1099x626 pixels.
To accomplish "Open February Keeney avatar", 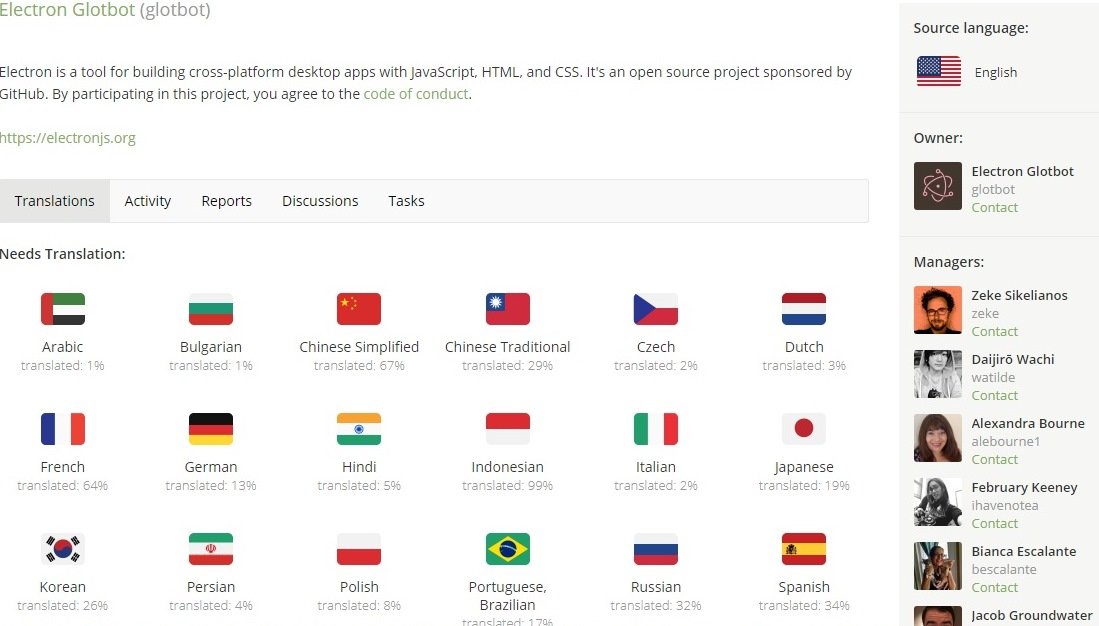I will pos(938,502).
